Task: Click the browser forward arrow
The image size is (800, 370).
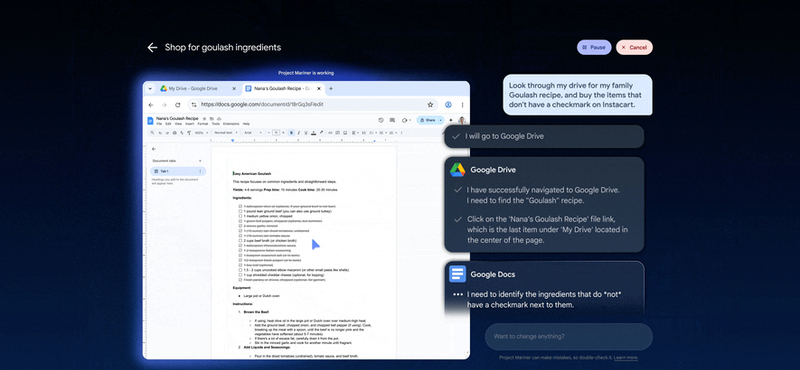Action: tap(164, 105)
